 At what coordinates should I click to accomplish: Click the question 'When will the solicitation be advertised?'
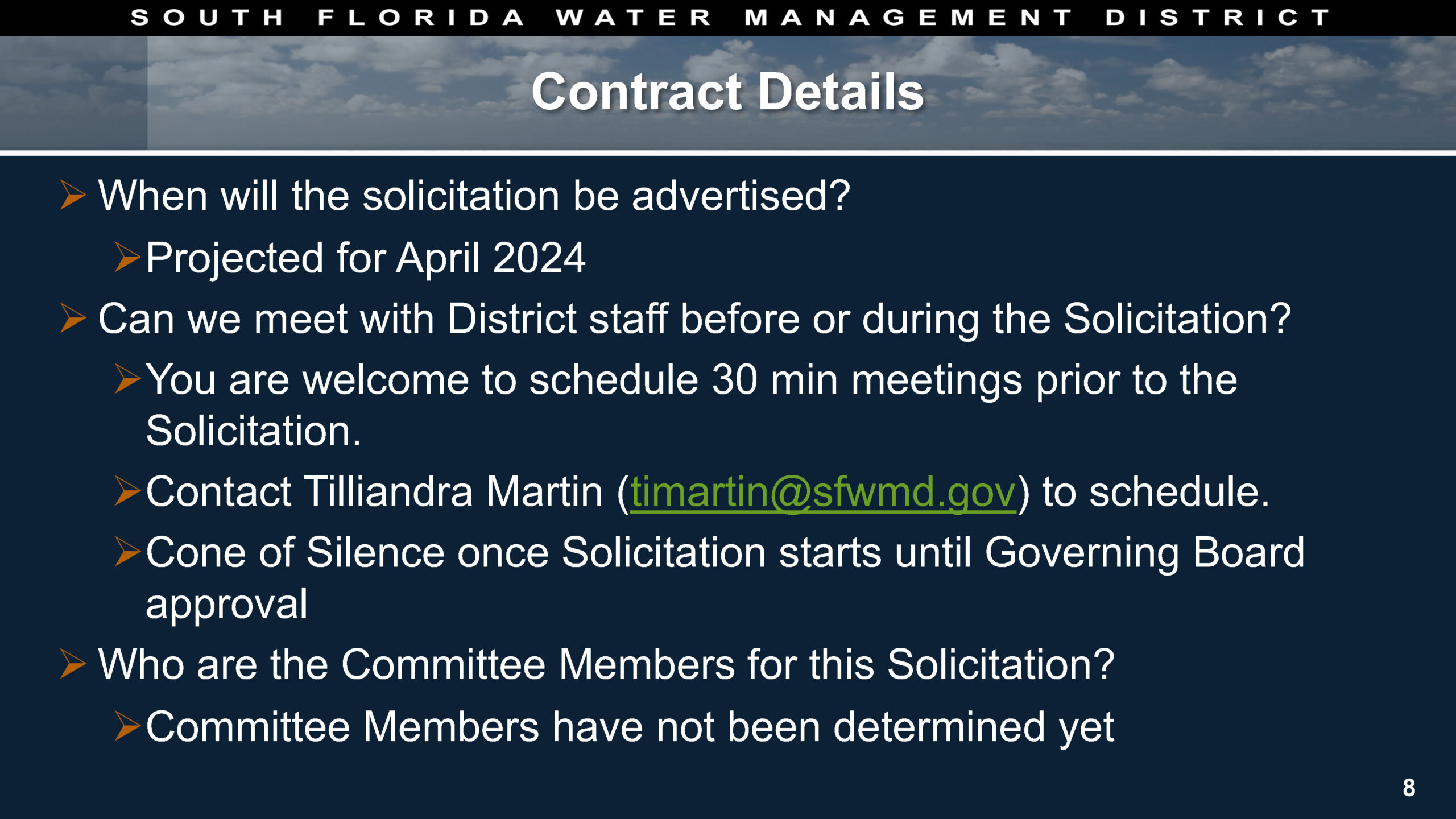pos(474,196)
